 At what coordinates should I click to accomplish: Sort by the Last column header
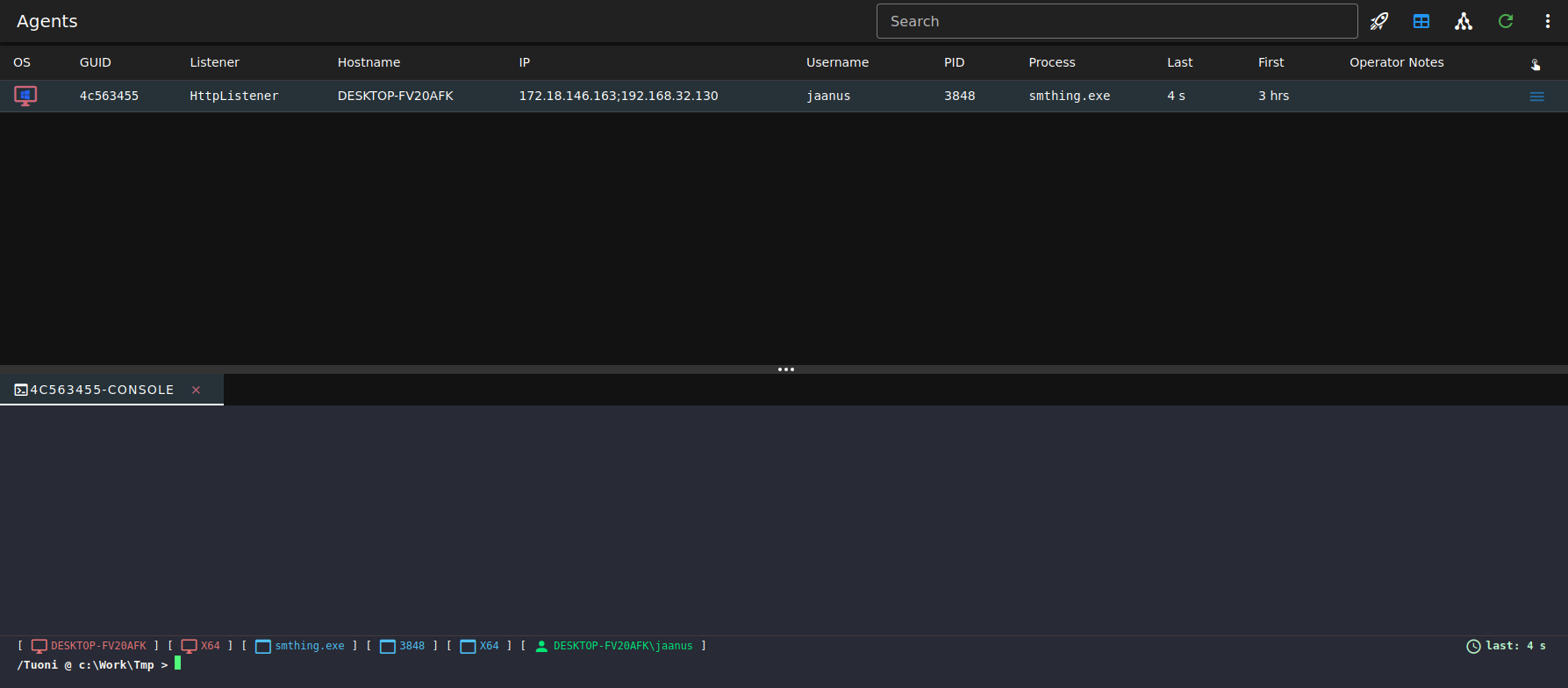click(x=1180, y=62)
